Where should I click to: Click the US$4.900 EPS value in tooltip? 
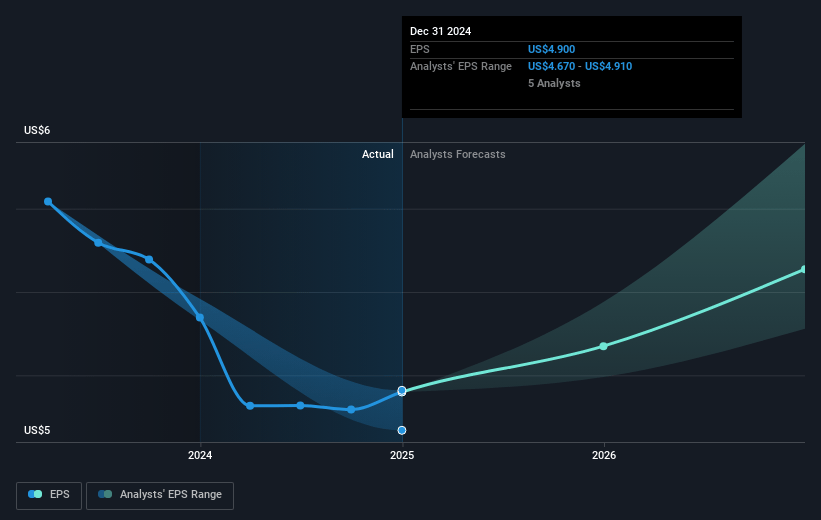pos(551,49)
